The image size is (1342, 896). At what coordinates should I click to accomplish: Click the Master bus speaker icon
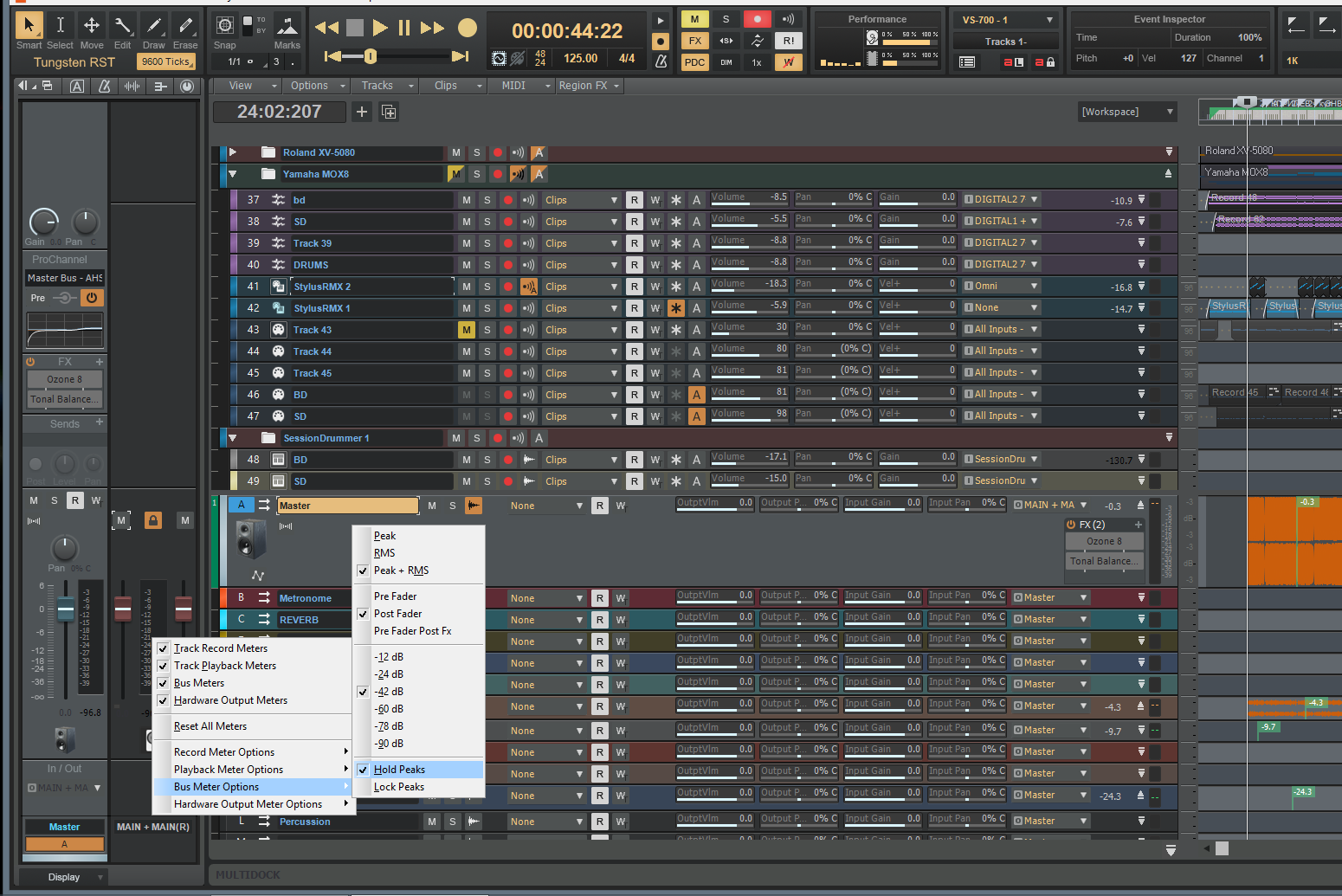point(251,538)
